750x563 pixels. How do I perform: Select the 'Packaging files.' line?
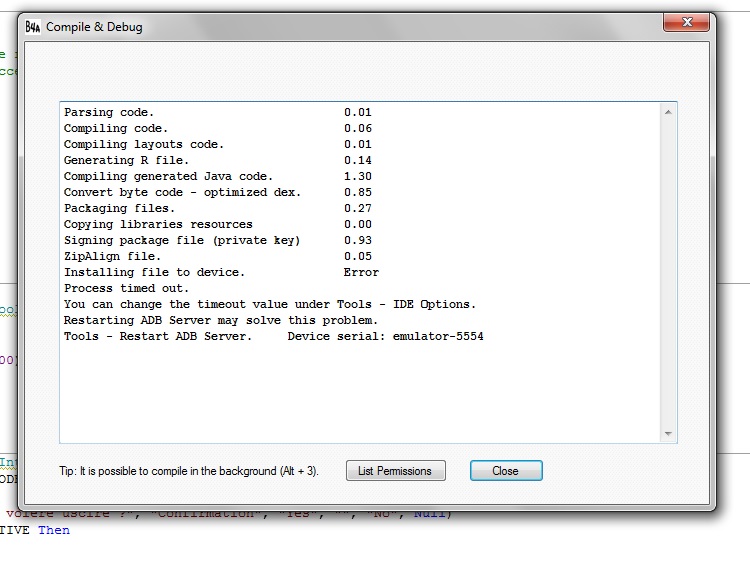pyautogui.click(x=119, y=209)
